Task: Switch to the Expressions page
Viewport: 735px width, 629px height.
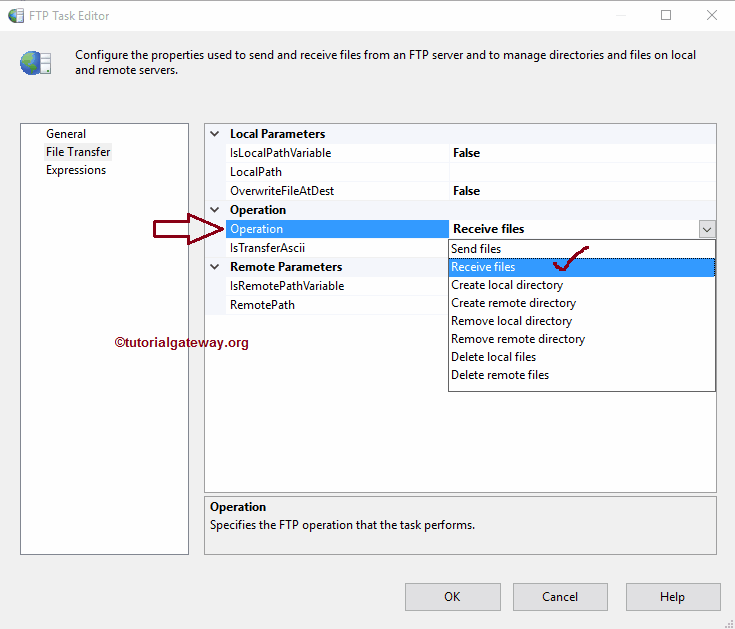Action: point(76,170)
